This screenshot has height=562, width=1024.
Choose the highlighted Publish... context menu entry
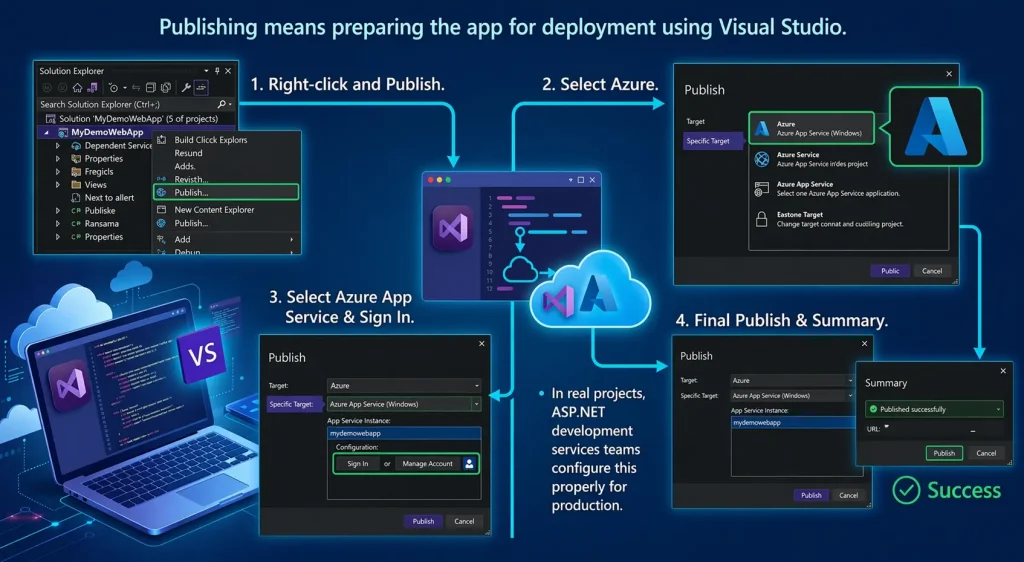tap(226, 193)
